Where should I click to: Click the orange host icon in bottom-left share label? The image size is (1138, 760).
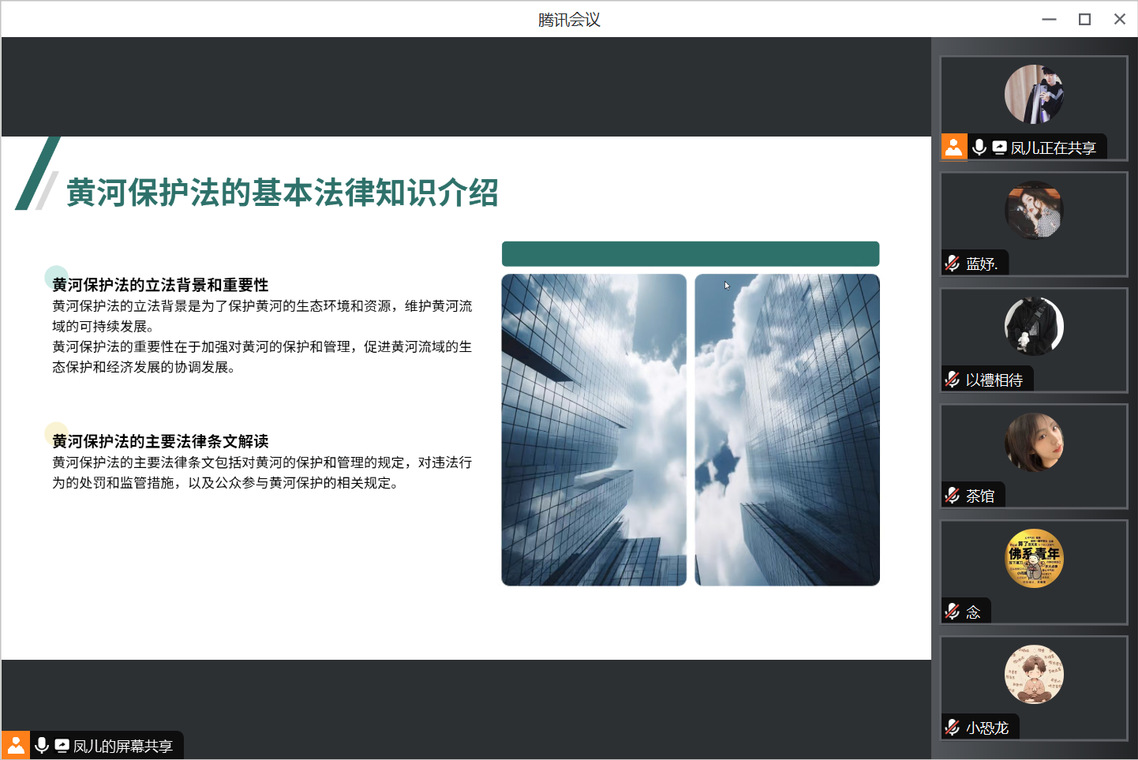point(16,745)
